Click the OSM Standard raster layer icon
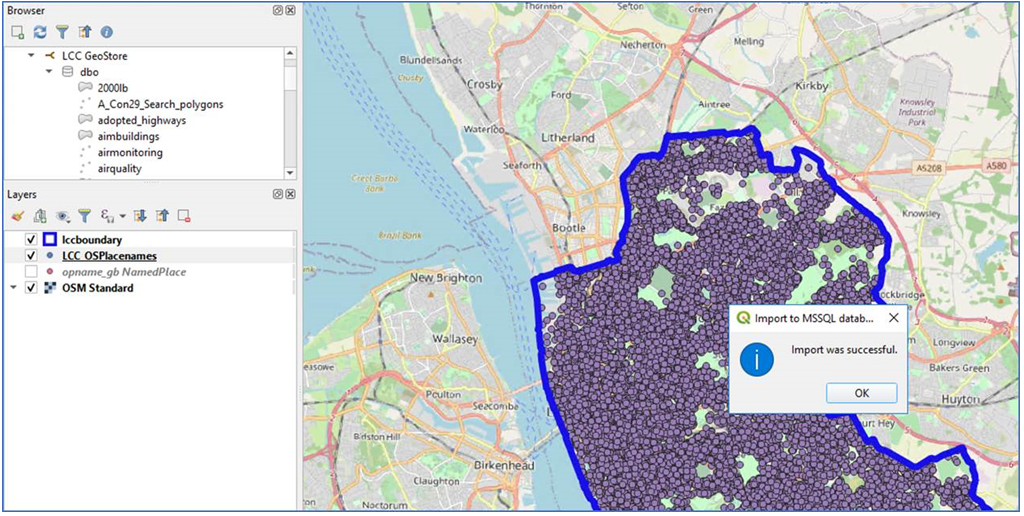 [x=50, y=287]
